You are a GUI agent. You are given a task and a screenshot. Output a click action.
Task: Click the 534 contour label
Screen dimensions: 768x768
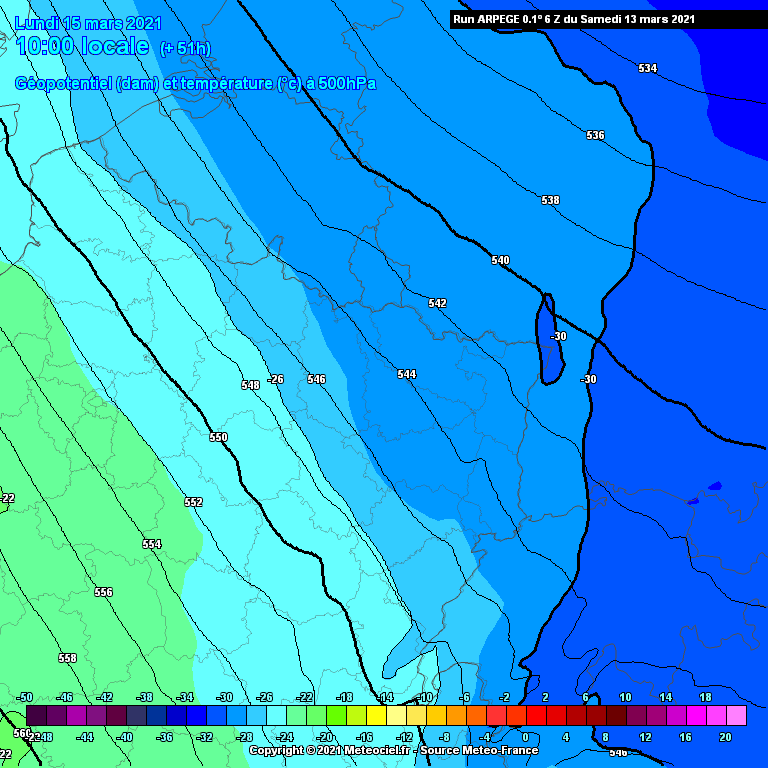[648, 68]
